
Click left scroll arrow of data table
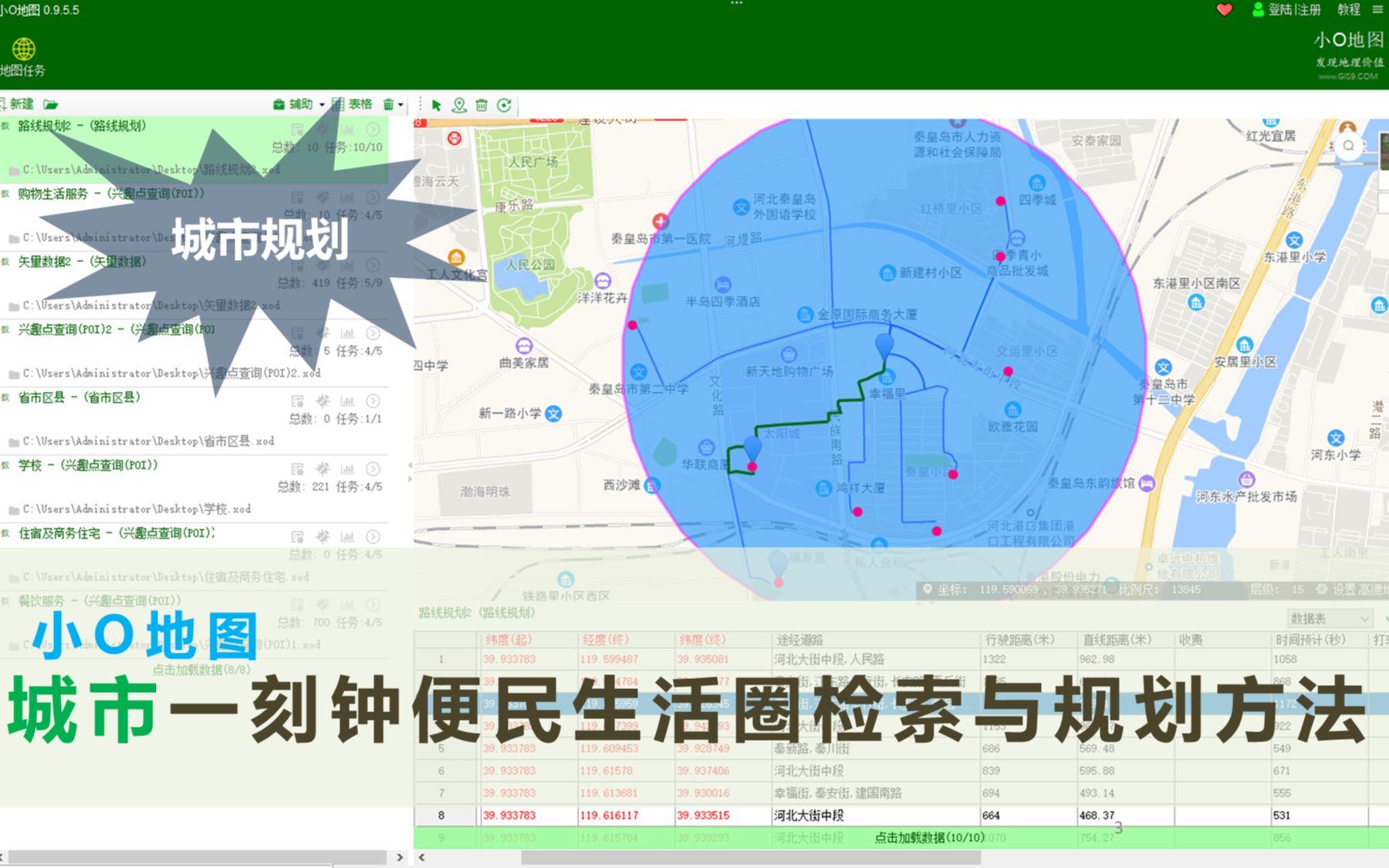coord(422,857)
